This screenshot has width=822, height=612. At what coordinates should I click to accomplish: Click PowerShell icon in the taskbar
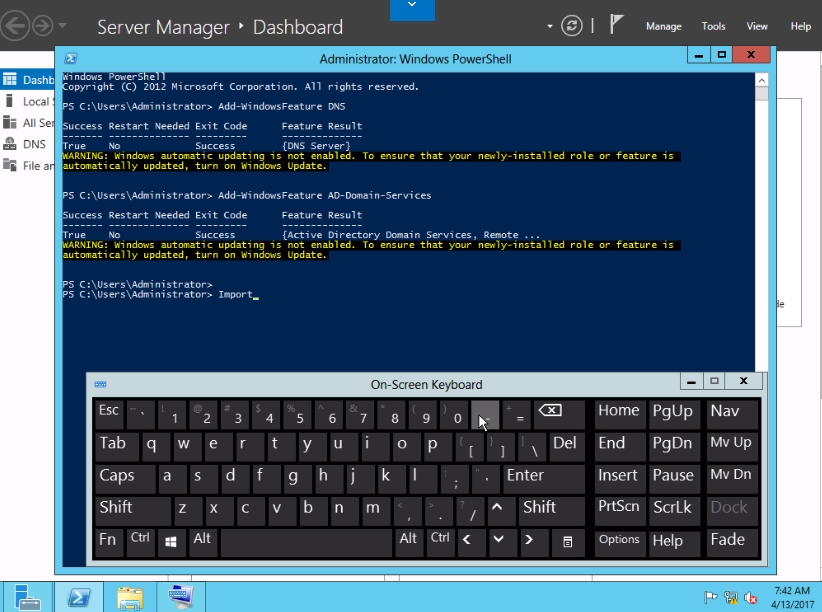79,597
